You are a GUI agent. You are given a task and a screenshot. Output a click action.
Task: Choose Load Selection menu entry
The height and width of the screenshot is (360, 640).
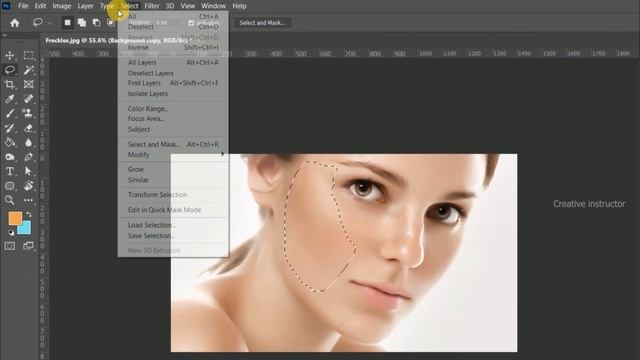click(173, 225)
